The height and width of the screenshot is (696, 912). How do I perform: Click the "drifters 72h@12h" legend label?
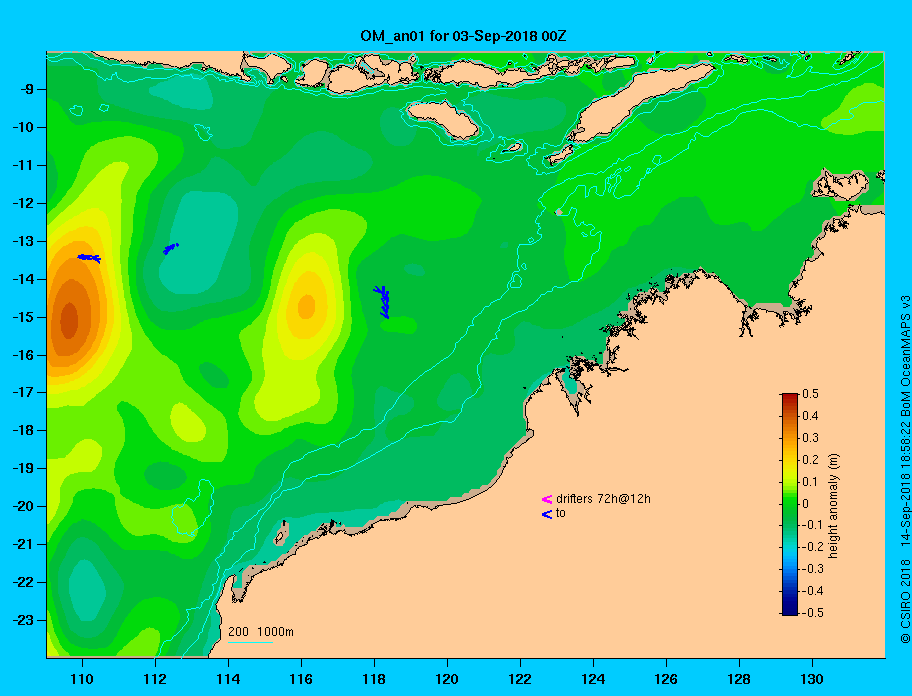point(603,499)
